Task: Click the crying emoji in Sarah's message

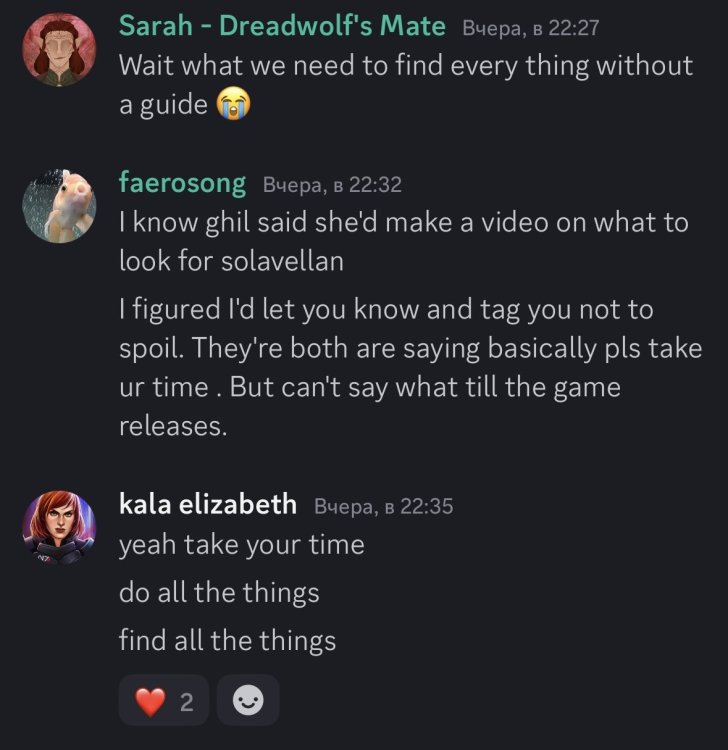Action: pyautogui.click(x=234, y=104)
